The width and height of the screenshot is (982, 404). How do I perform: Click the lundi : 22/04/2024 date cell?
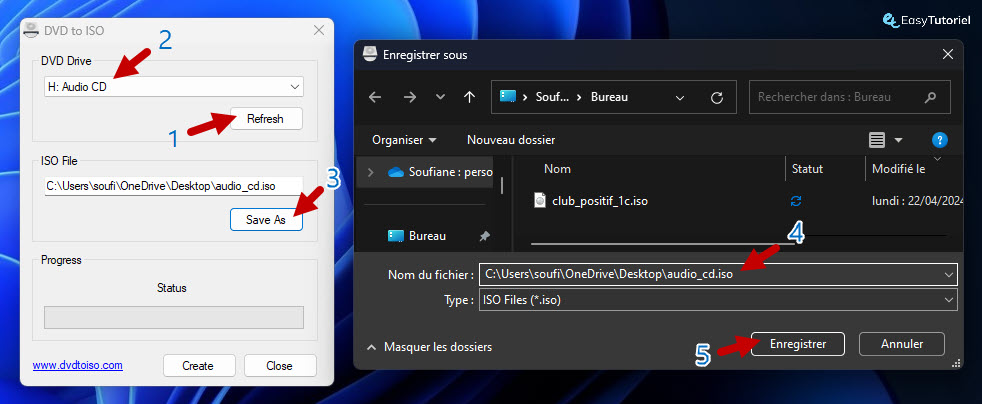click(x=916, y=201)
